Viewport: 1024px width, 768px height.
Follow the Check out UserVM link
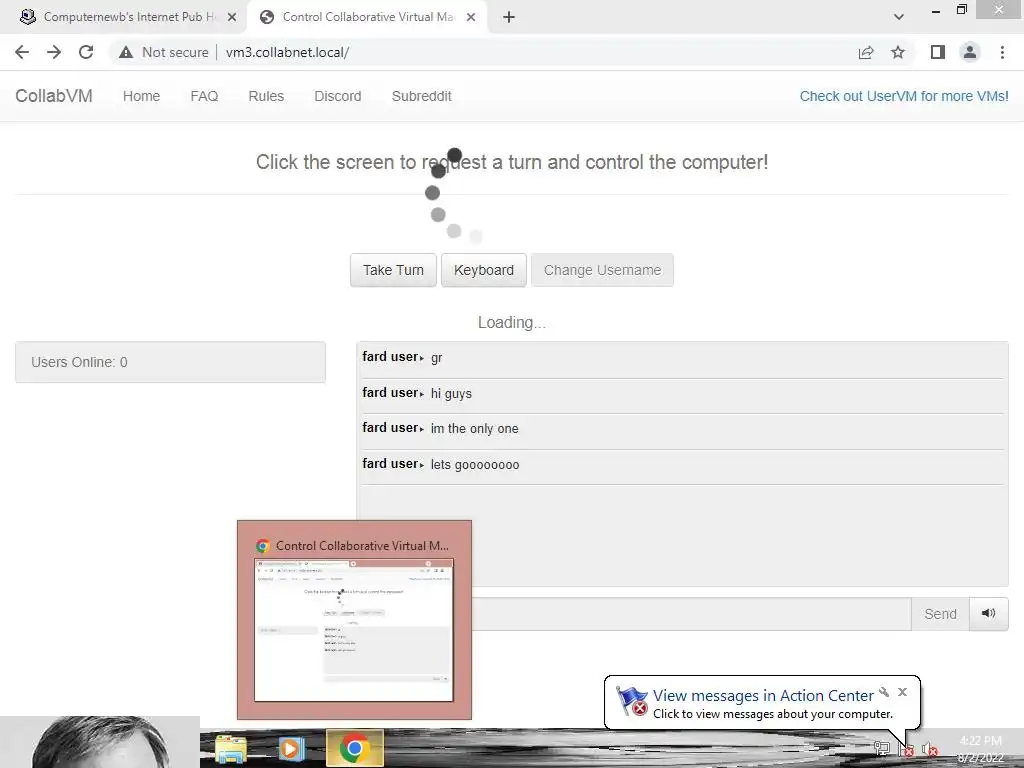click(904, 96)
